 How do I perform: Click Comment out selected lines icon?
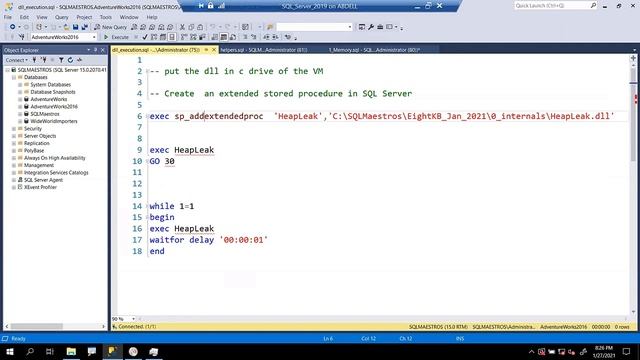pos(245,37)
